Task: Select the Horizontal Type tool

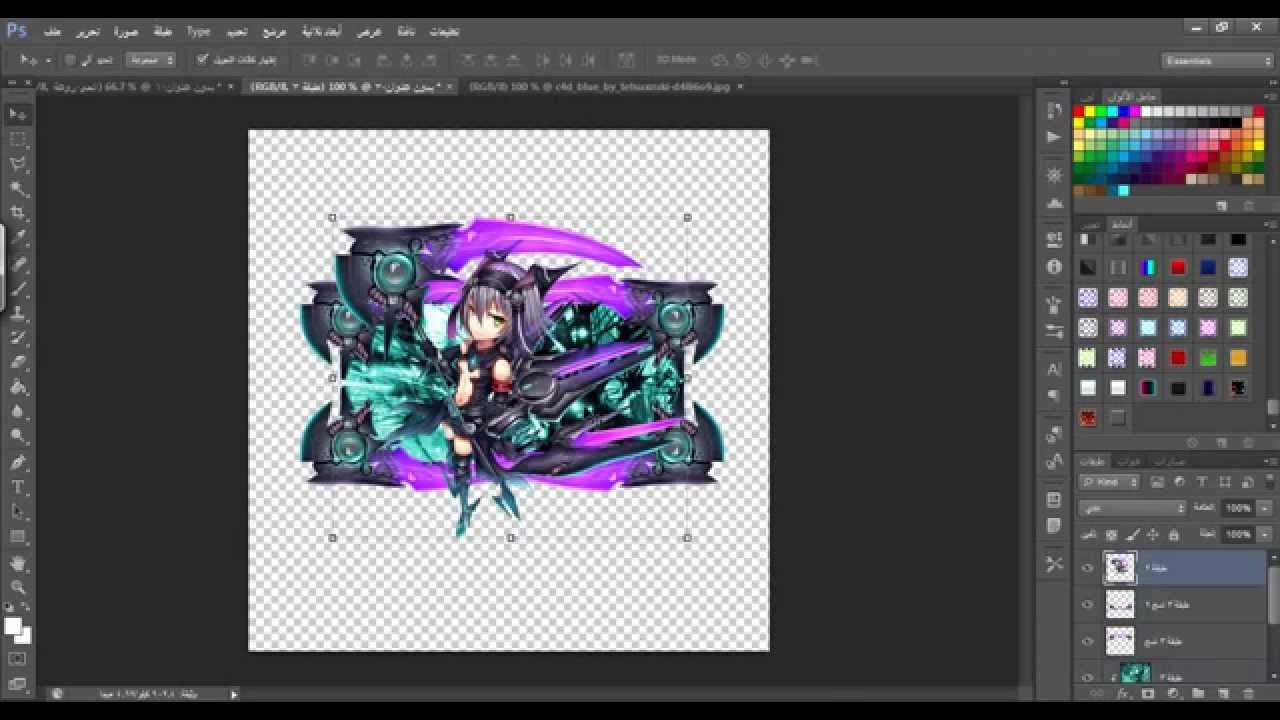Action: (x=18, y=487)
